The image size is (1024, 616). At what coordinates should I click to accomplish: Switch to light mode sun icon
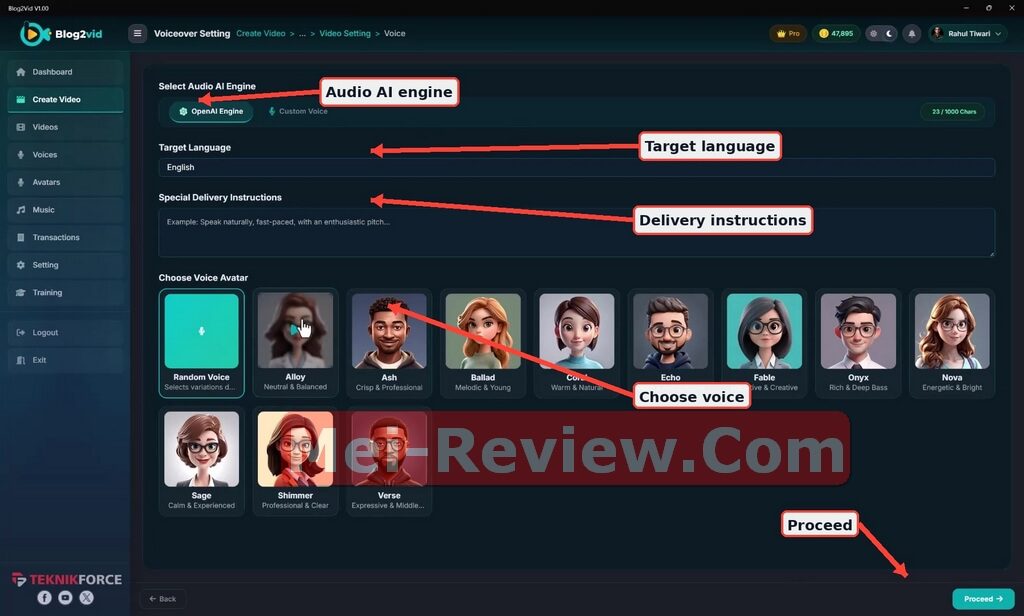point(873,33)
